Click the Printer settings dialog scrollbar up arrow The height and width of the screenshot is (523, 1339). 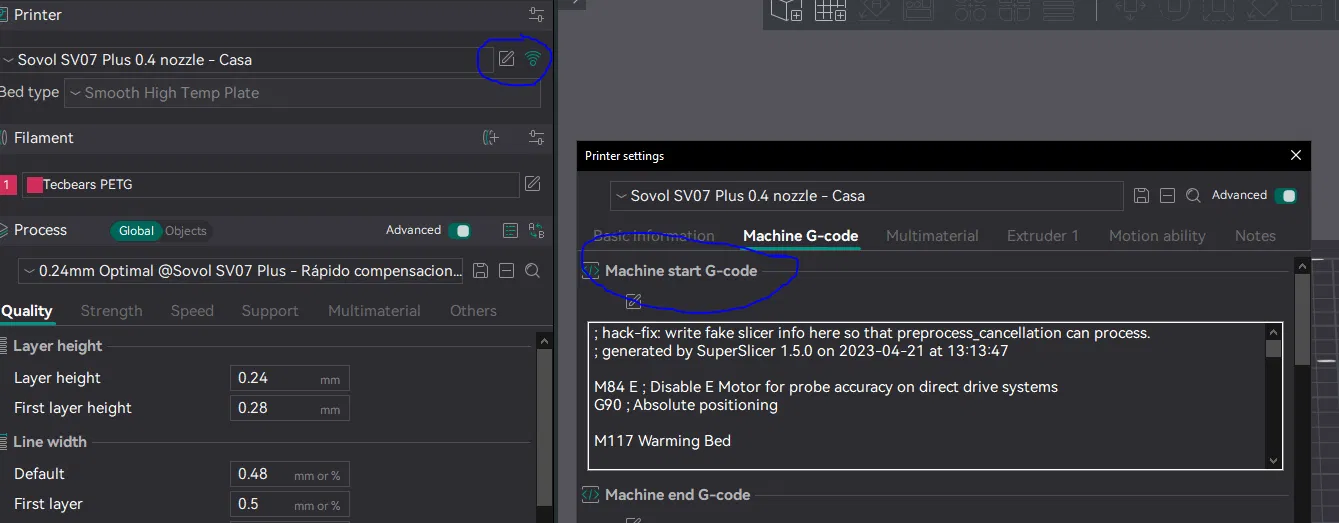1302,266
